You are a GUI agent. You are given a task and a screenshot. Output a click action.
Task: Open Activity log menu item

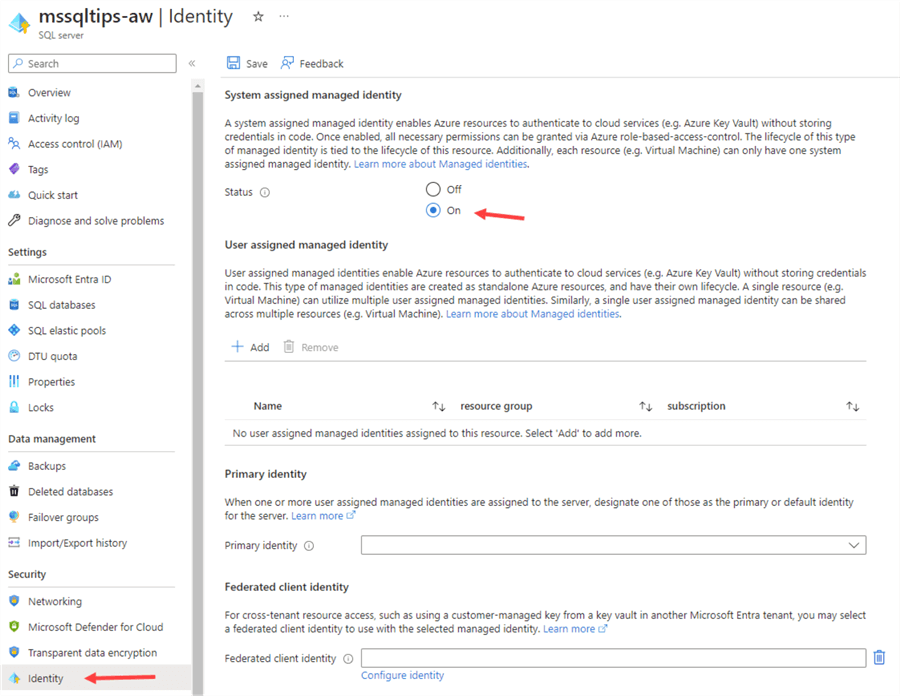click(x=53, y=118)
